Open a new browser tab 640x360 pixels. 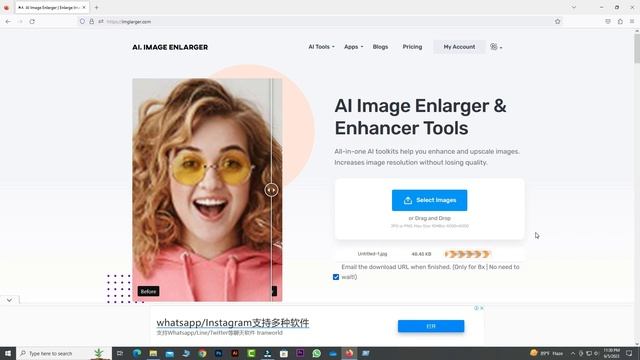[x=96, y=7]
